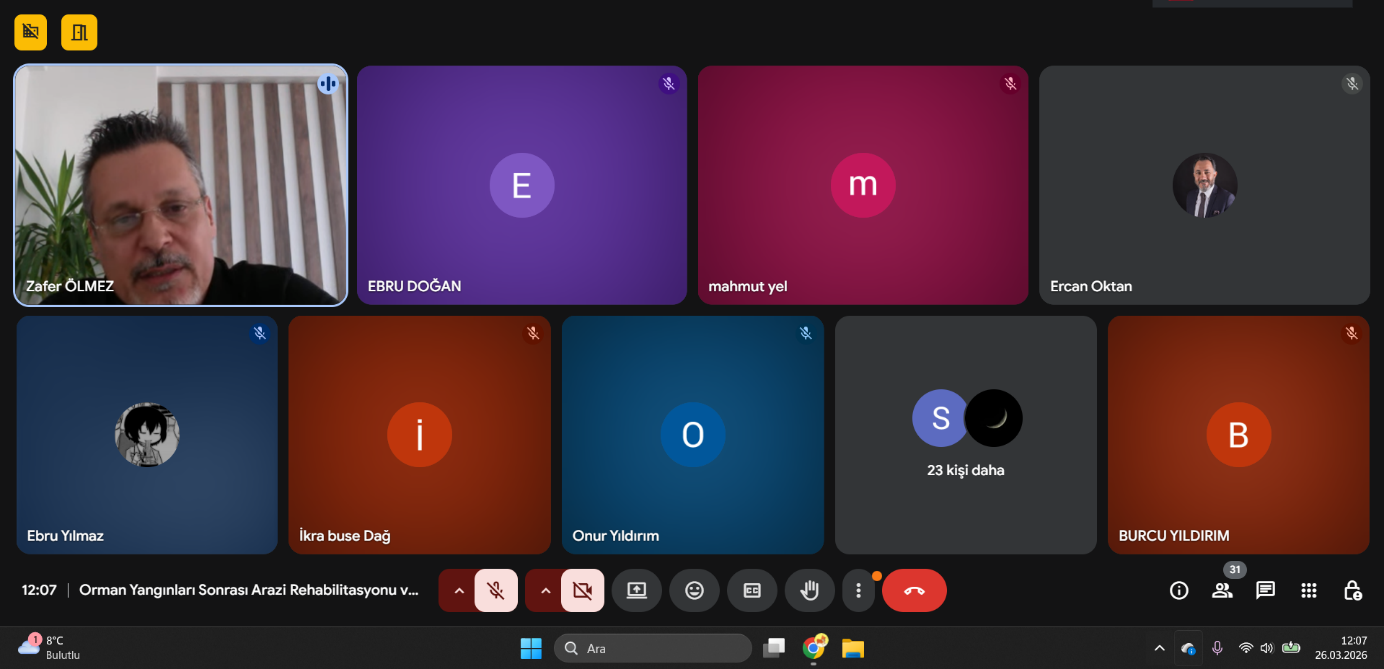Open the activities grid icon
The image size is (1384, 669).
click(1309, 590)
